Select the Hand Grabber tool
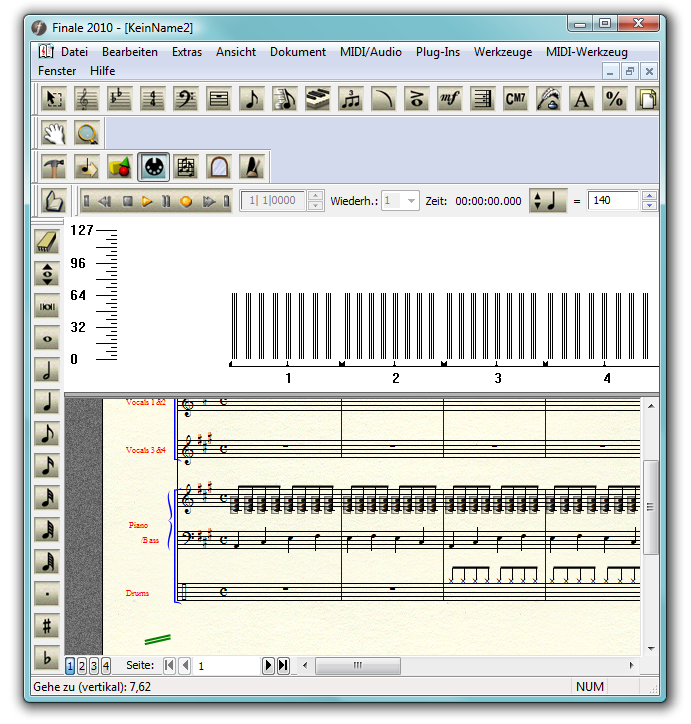 point(54,133)
